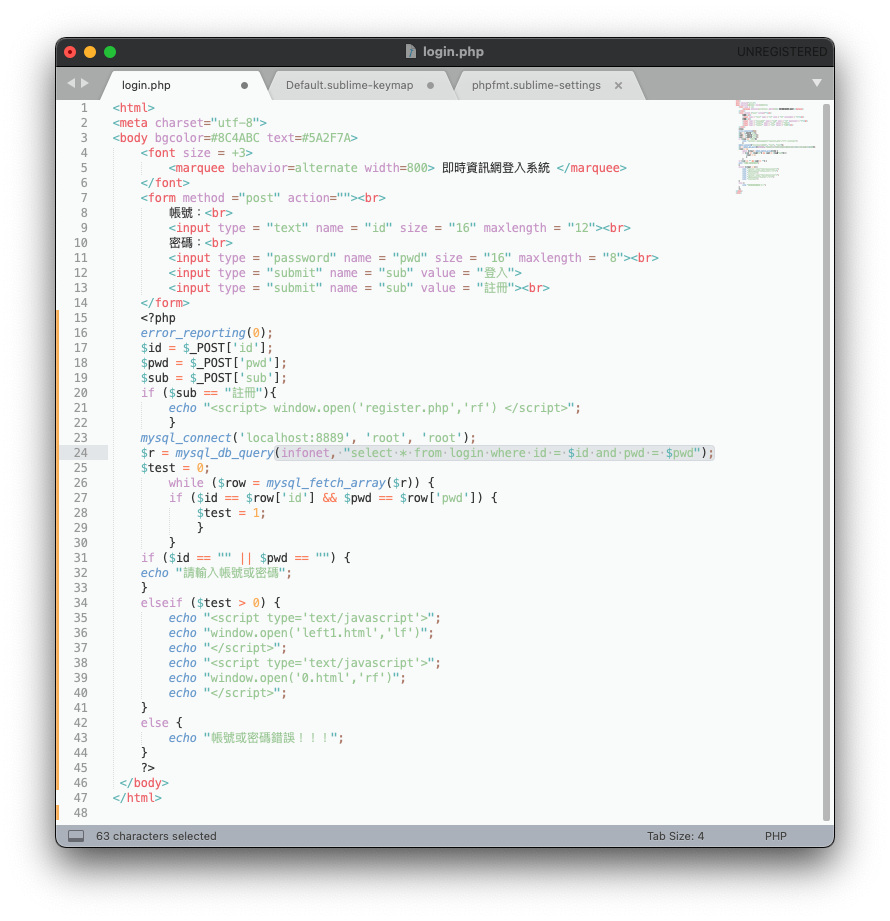Open the Default.sublime-keymap tab
This screenshot has height=921, width=890.
(350, 85)
